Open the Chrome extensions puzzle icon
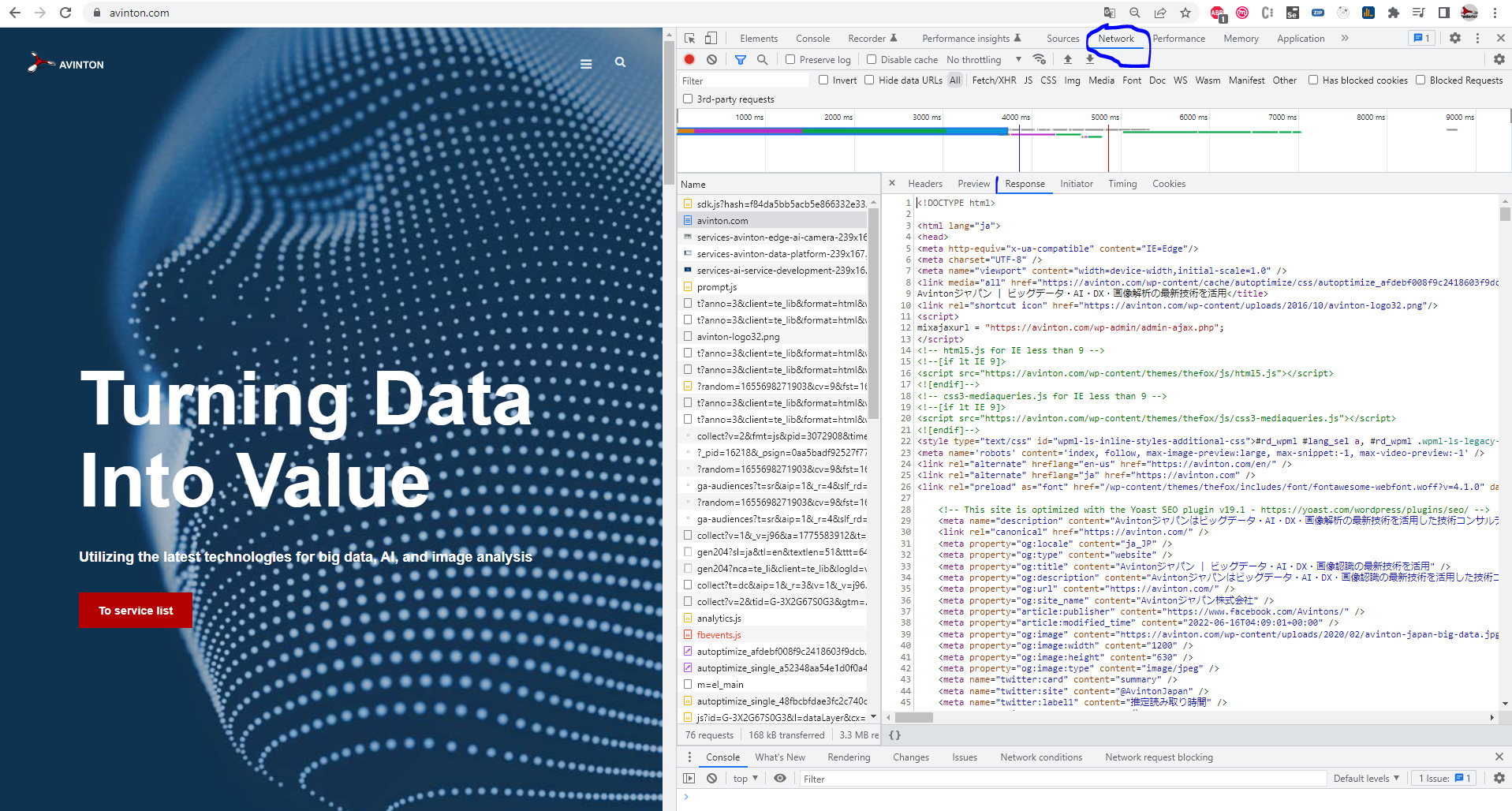Viewport: 1512px width, 811px height. point(1393,13)
